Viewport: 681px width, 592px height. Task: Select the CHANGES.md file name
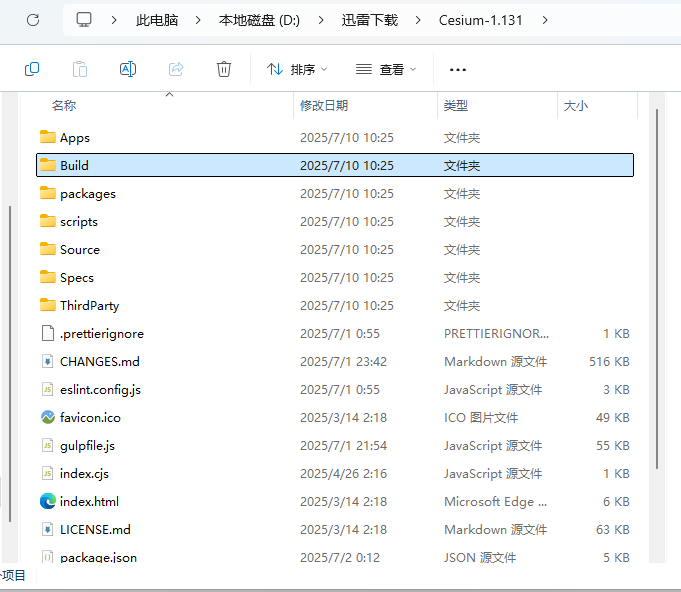100,361
